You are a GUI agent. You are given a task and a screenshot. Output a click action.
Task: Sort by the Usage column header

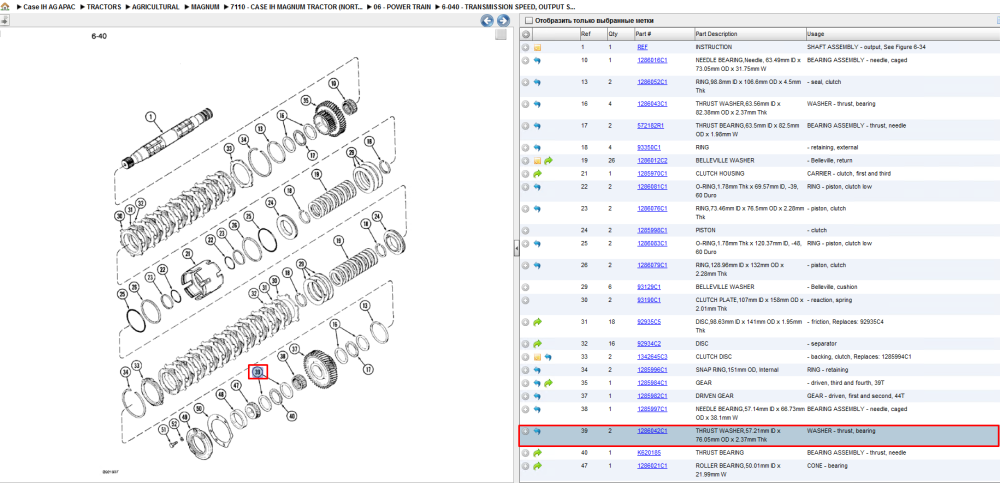(x=902, y=34)
